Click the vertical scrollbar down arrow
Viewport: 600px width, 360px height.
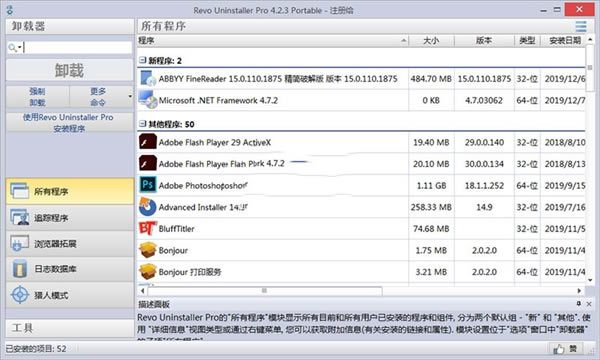(590, 280)
